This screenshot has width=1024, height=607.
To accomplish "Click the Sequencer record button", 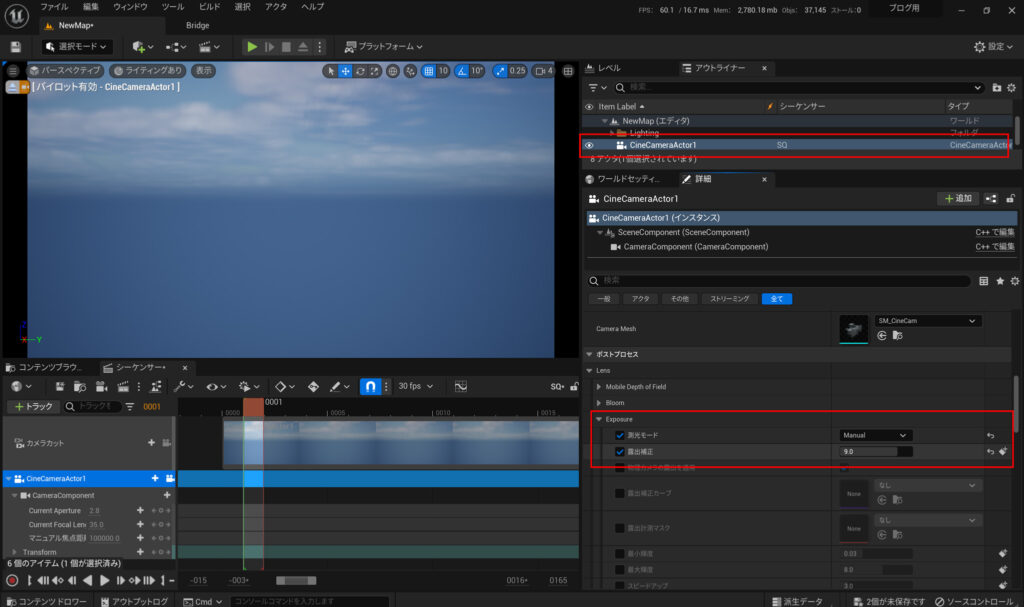I will tap(12, 580).
